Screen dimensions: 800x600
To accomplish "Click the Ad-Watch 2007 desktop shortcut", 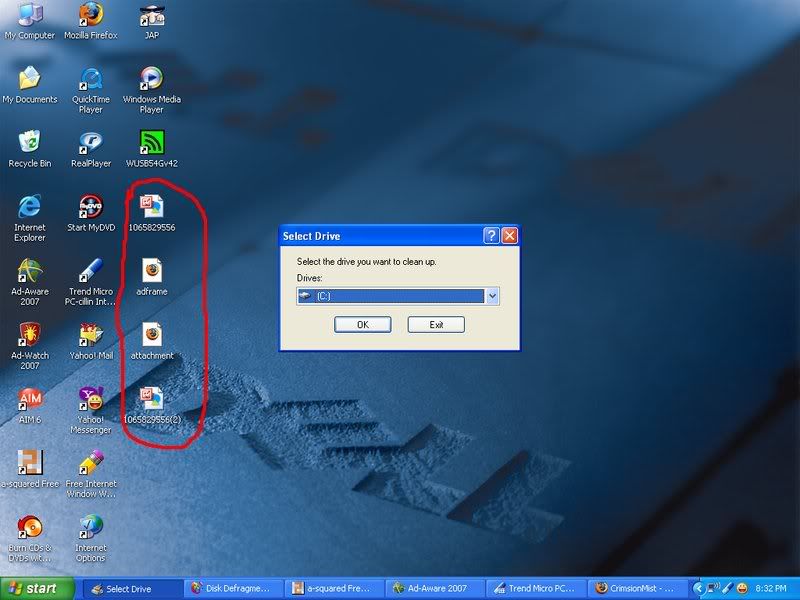I will (x=30, y=346).
